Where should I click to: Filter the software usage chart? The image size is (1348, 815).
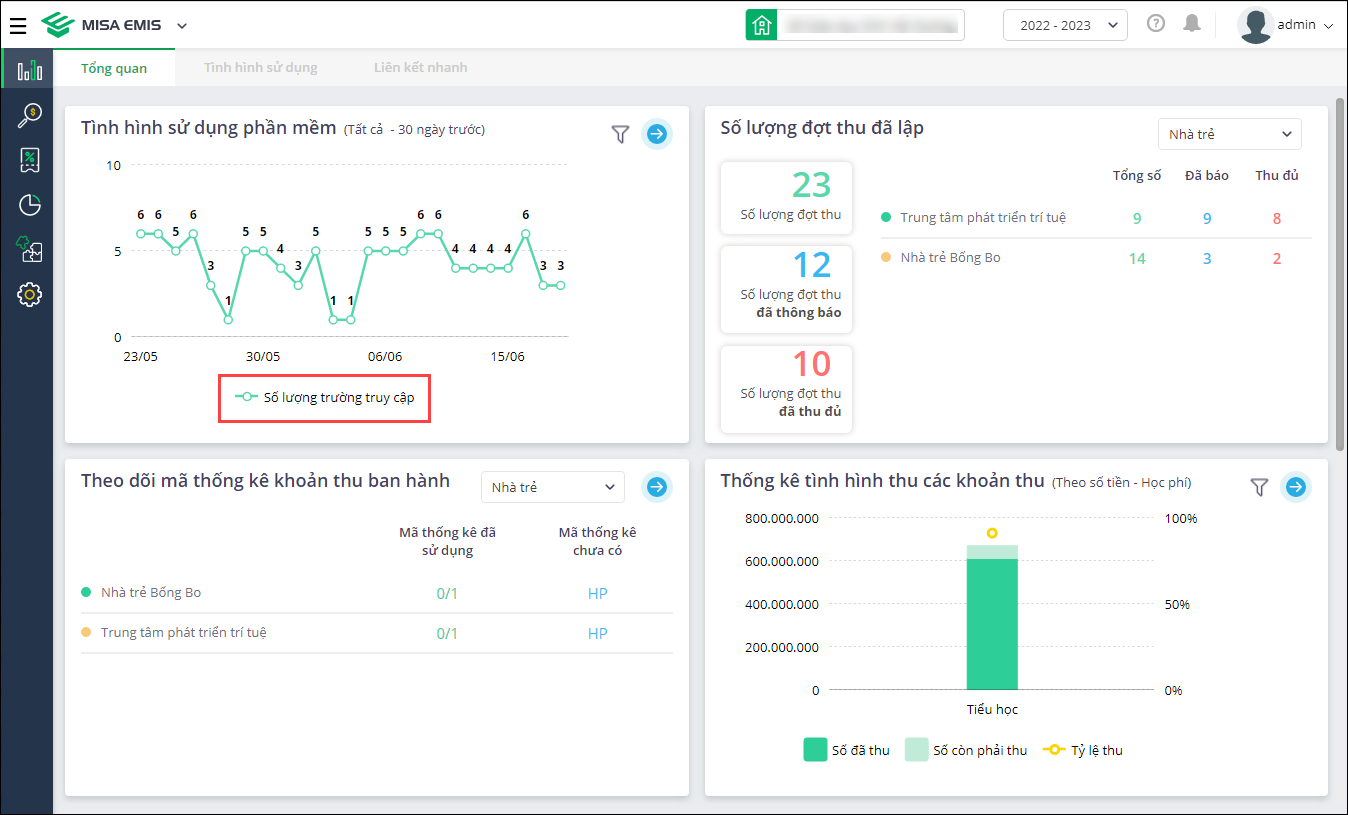point(620,134)
